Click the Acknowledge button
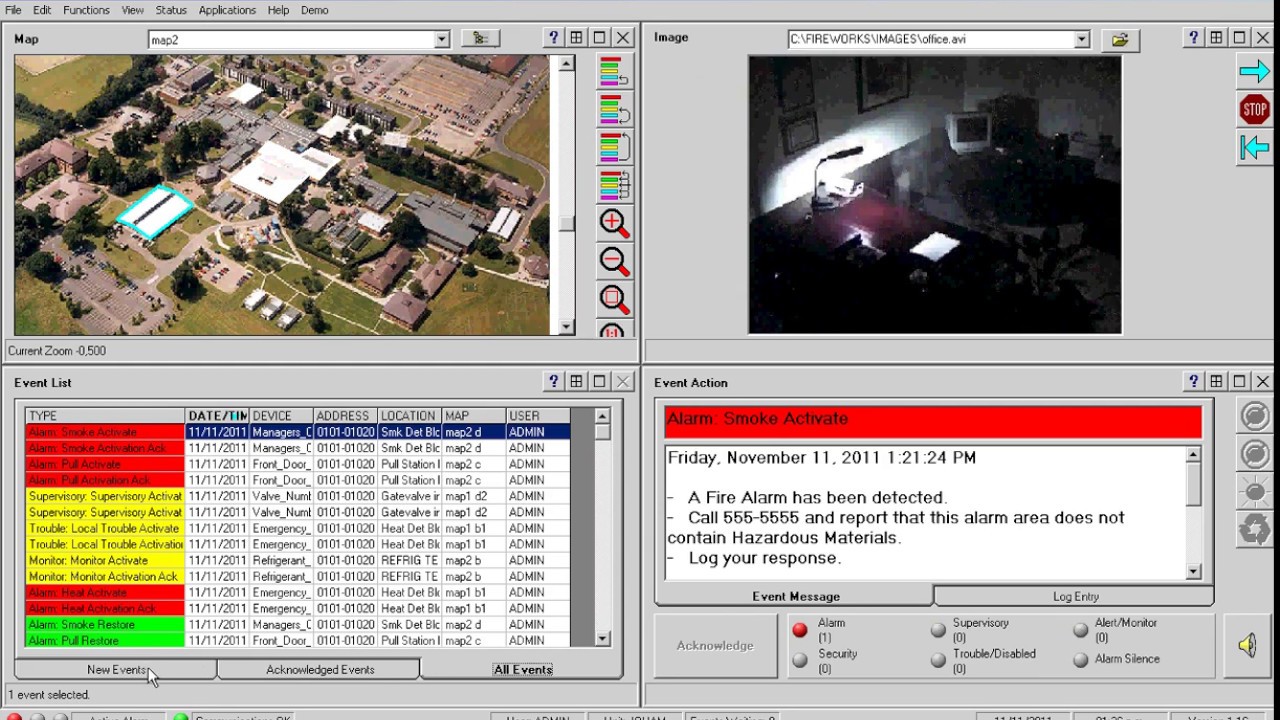Screen dimensions: 1280x720 (715, 645)
